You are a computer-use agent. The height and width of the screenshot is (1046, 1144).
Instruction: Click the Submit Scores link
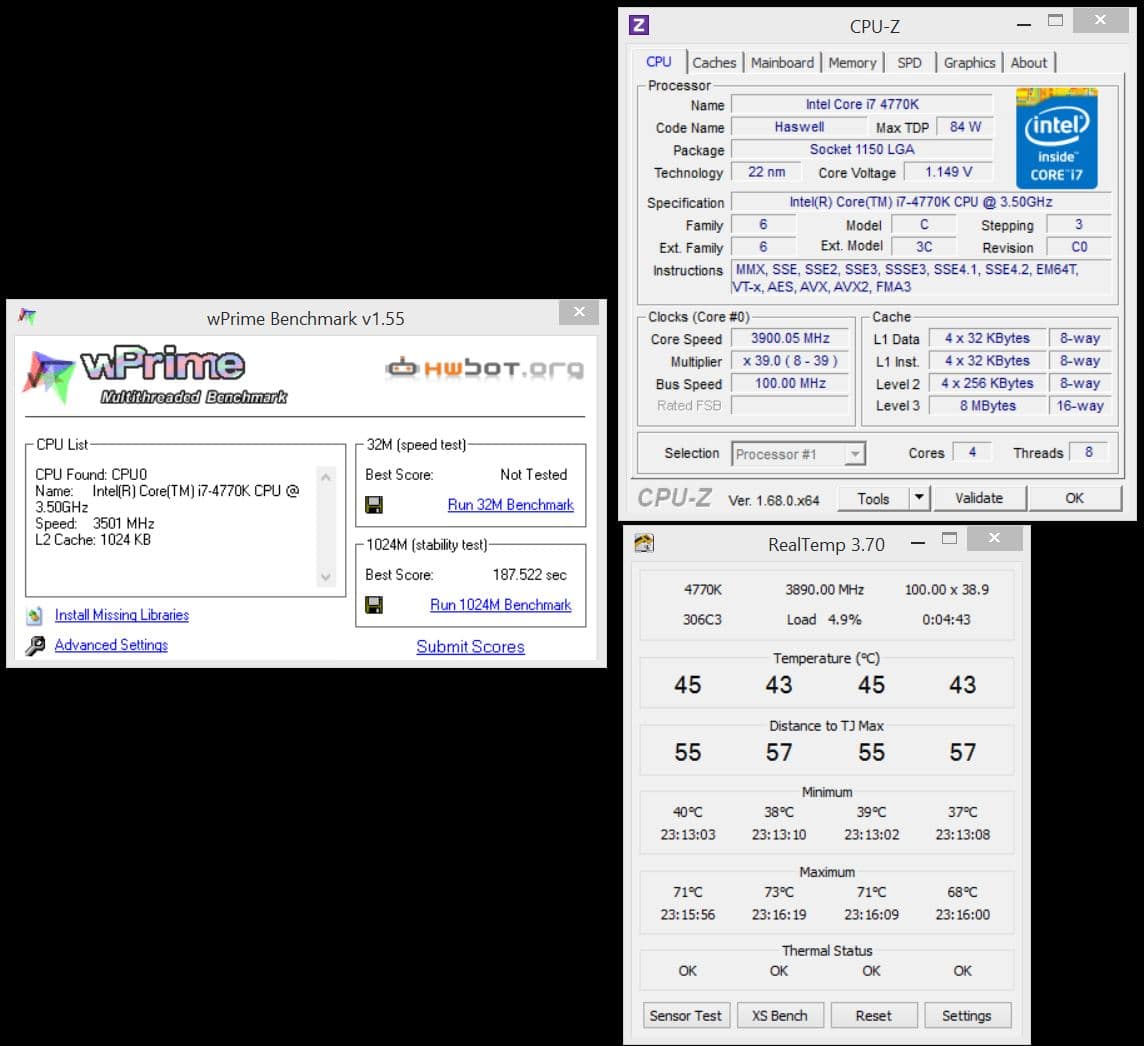[470, 646]
